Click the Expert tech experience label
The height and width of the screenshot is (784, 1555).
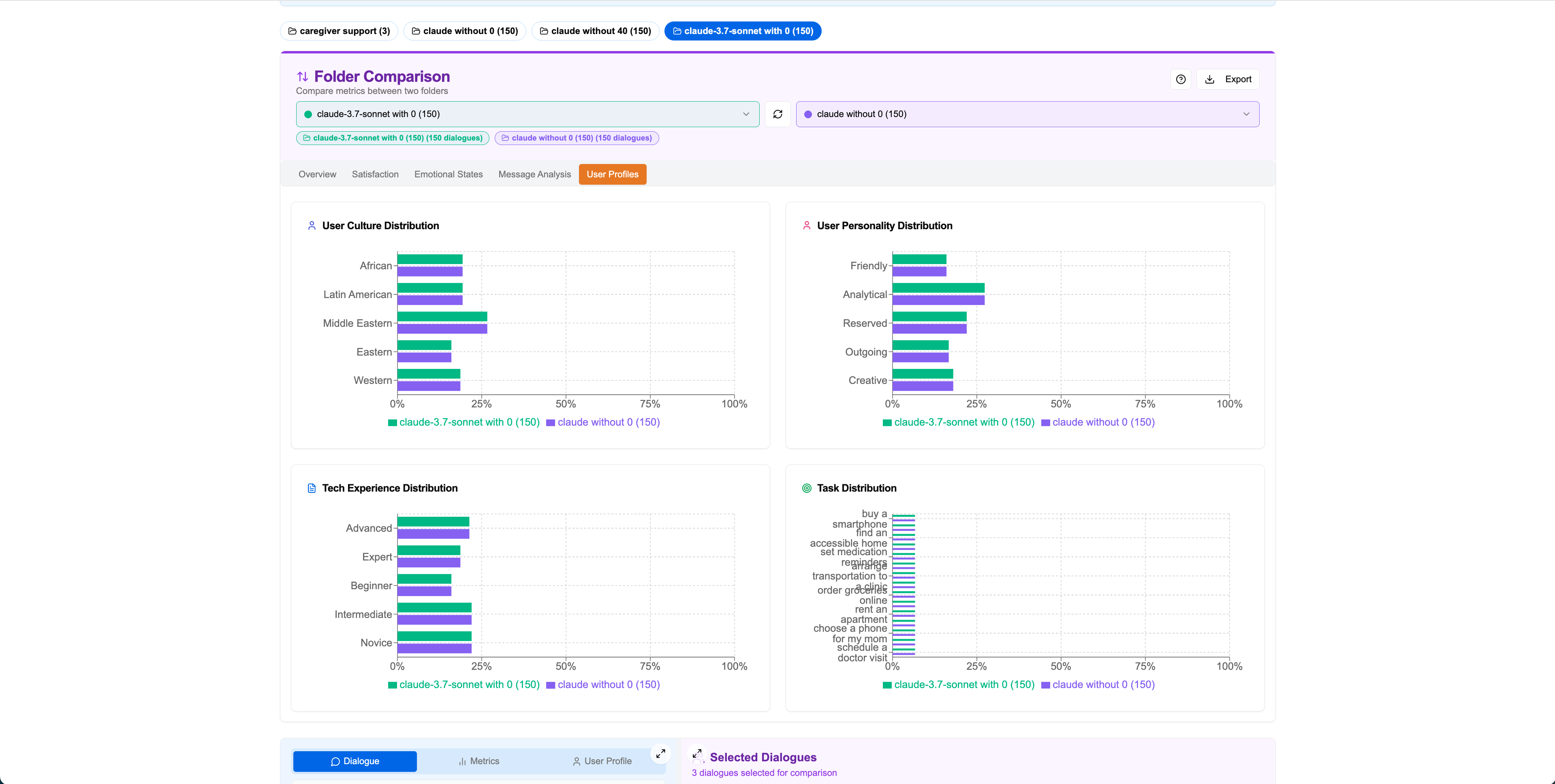point(377,557)
